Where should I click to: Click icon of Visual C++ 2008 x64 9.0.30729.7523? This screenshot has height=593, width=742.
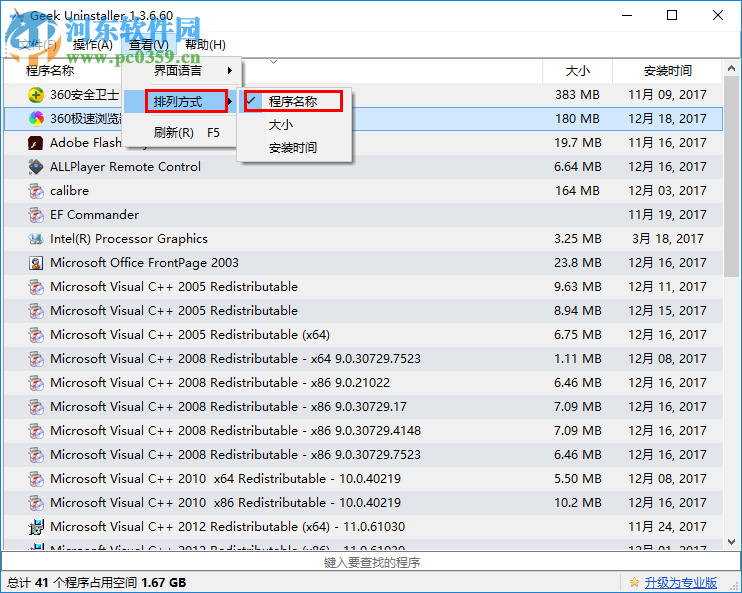[x=36, y=359]
